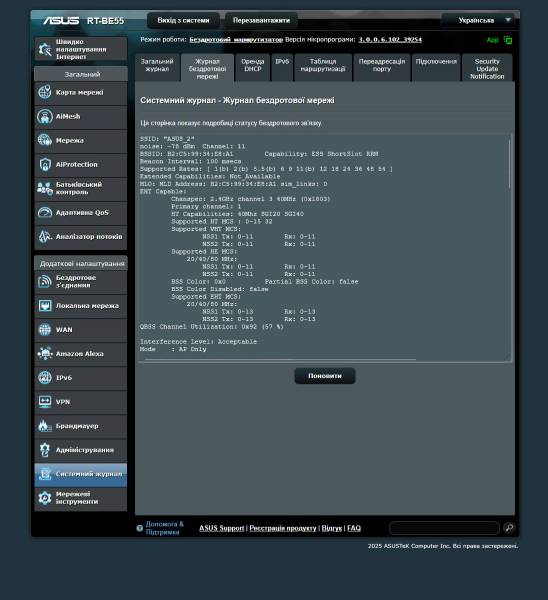This screenshot has height=600, width=548.
Task: Open the Оренда DHCP tab
Action: coord(253,67)
